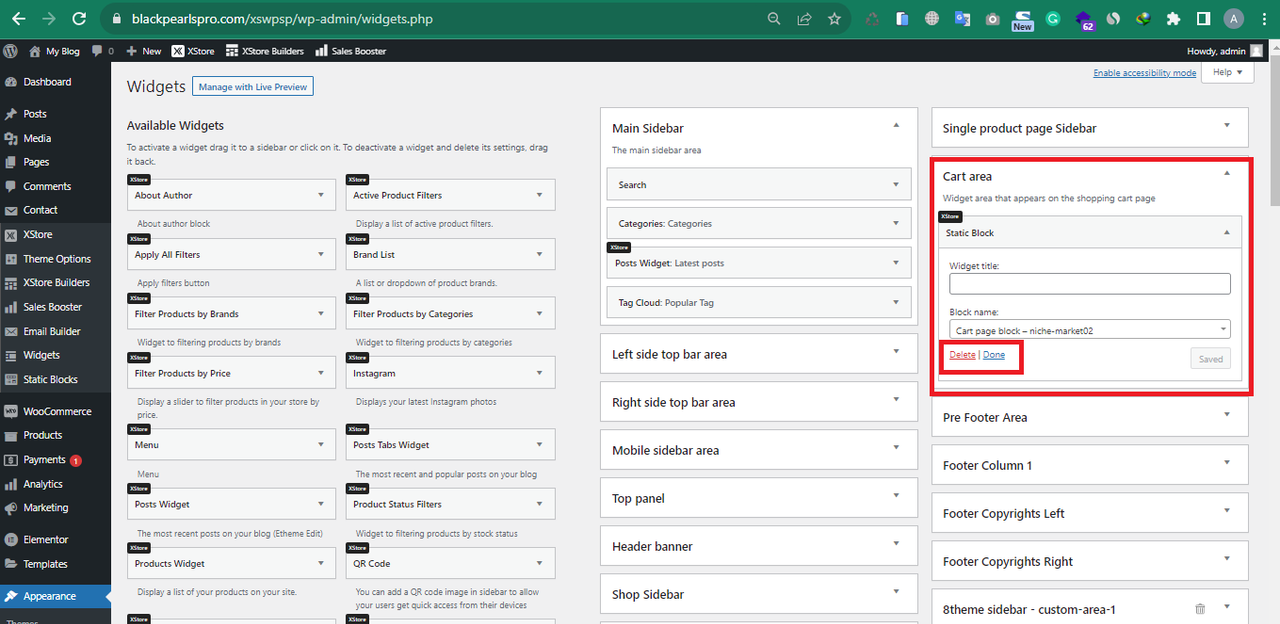The image size is (1280, 624).
Task: Click the share icon in address bar
Action: pyautogui.click(x=804, y=19)
